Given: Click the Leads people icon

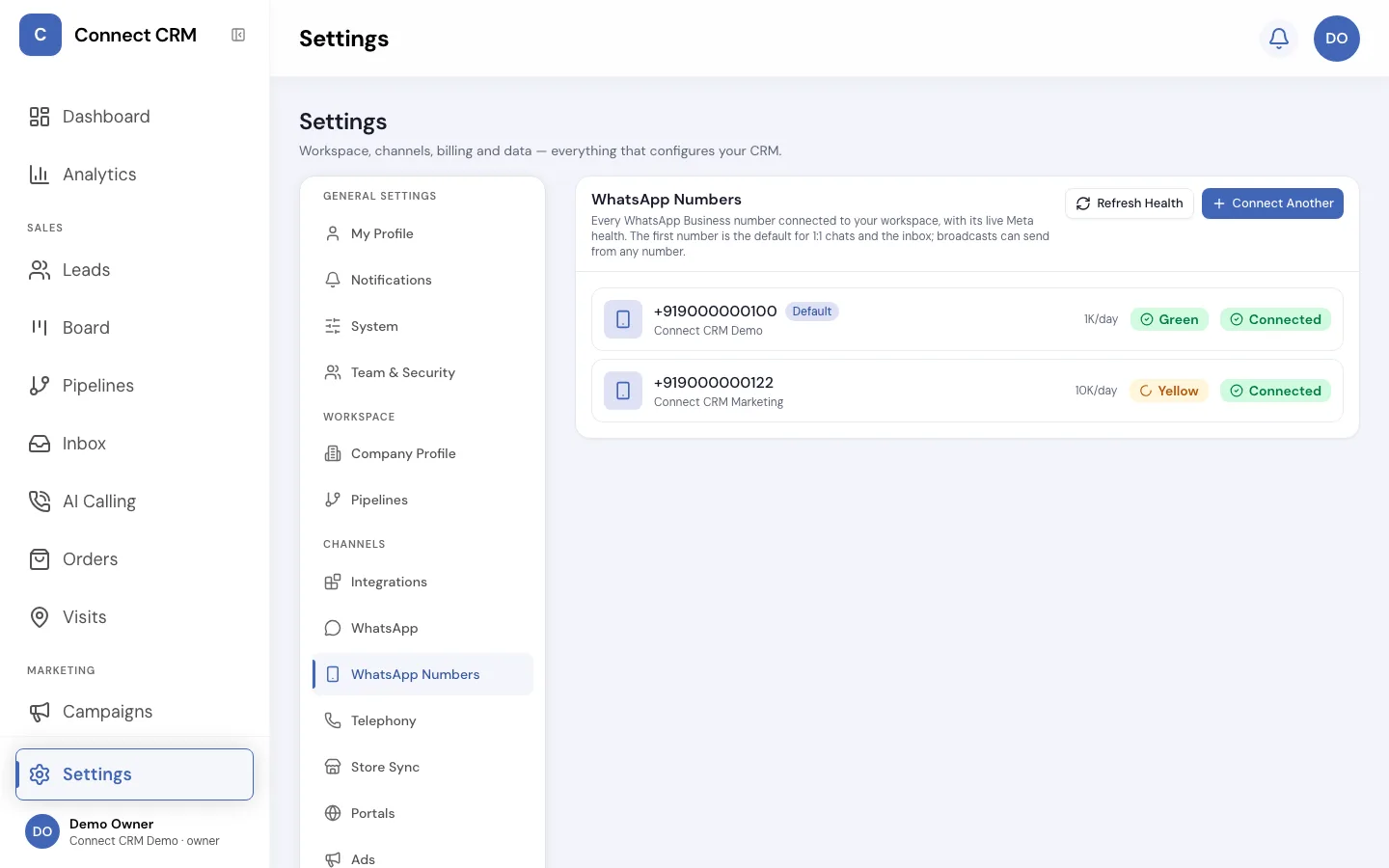Looking at the screenshot, I should coord(40,270).
